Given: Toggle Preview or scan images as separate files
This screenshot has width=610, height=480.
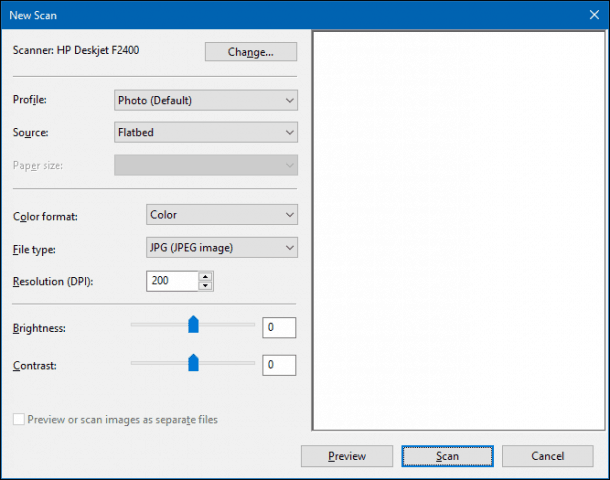Looking at the screenshot, I should 19,419.
